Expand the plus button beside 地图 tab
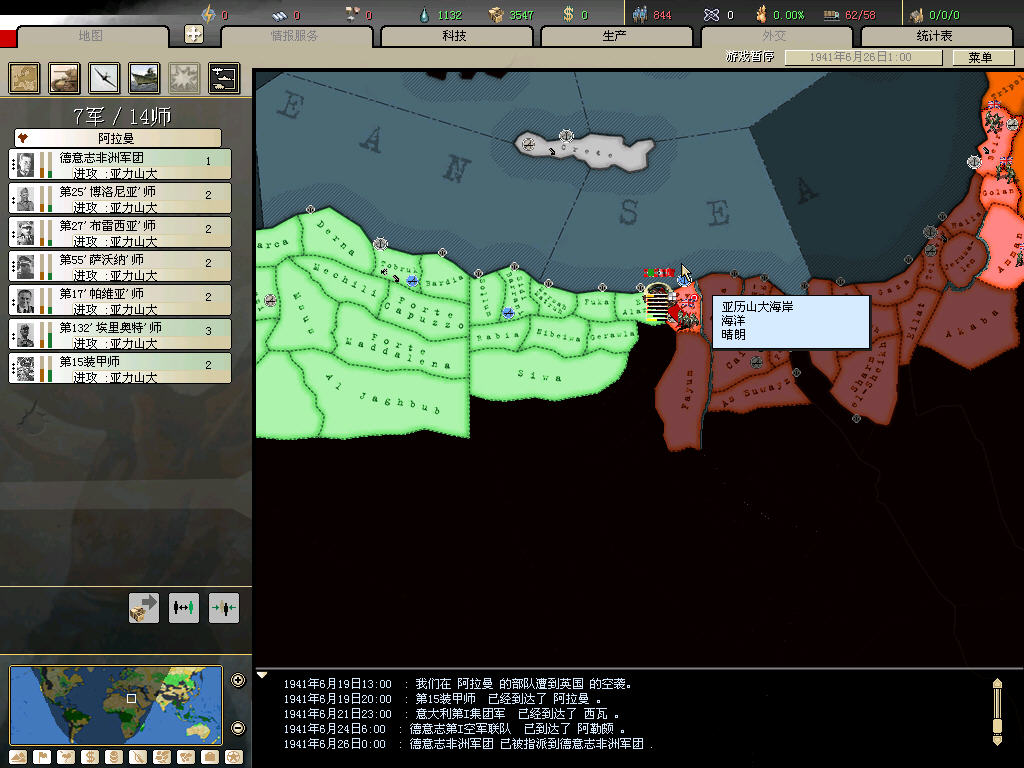 [x=194, y=35]
